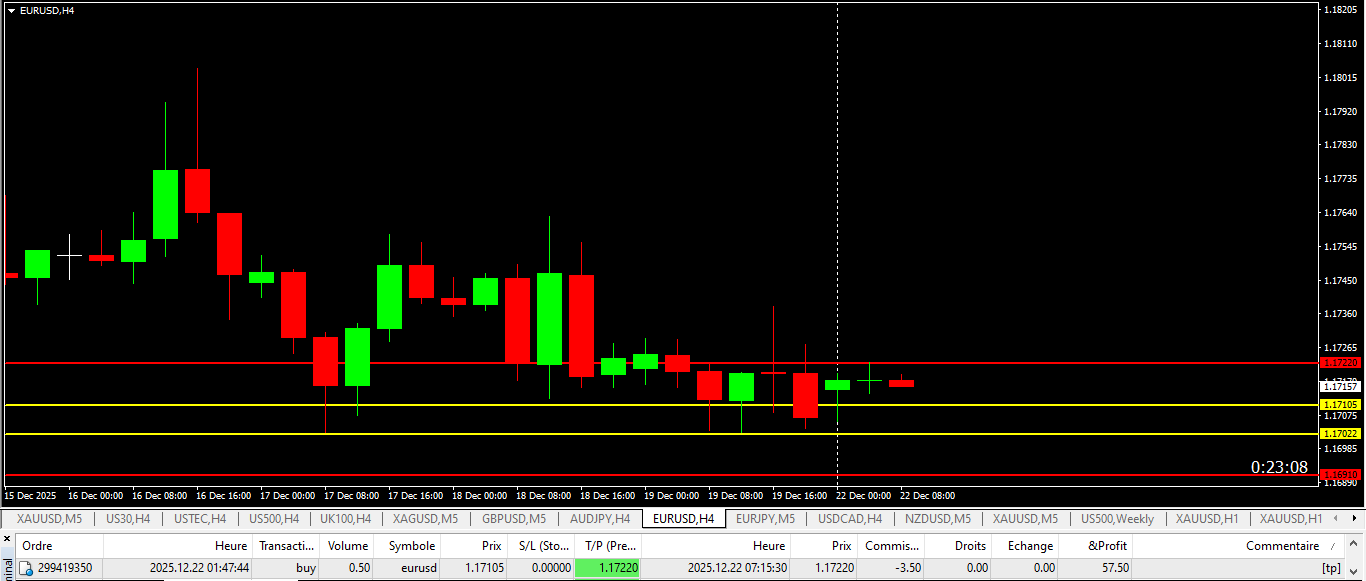The width and height of the screenshot is (1366, 581).
Task: Click the yellow 1.17022 price axis label
Action: click(1341, 434)
